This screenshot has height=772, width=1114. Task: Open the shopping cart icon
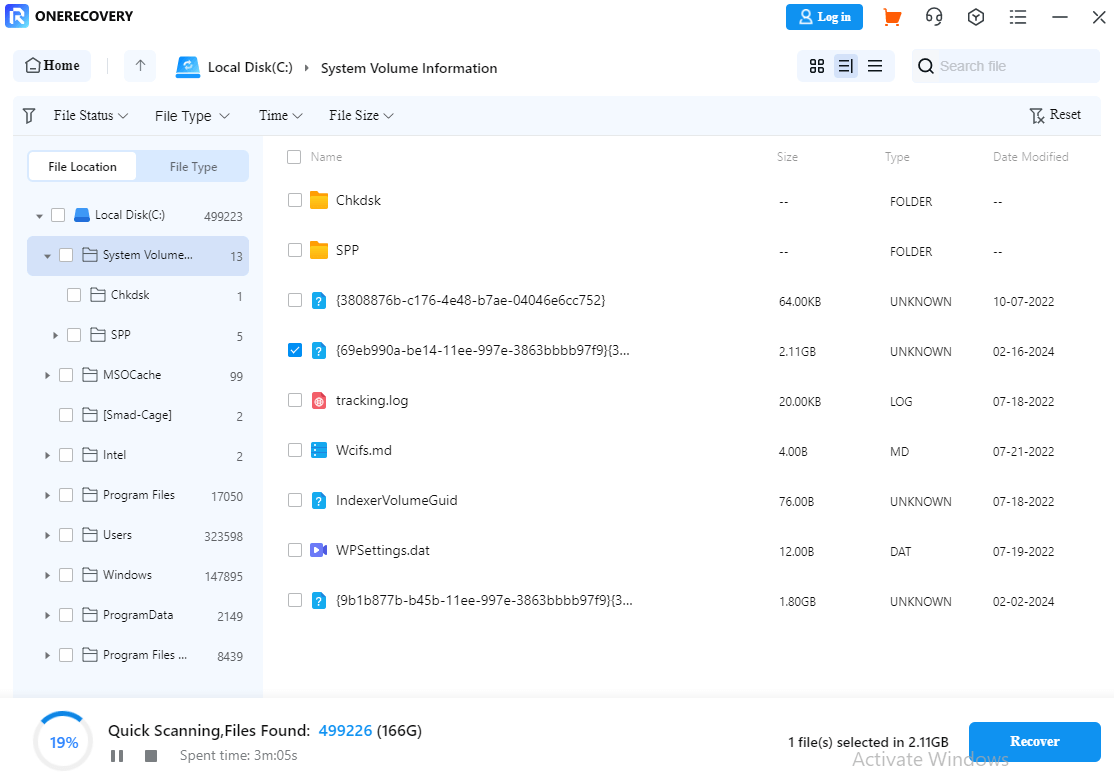coord(892,17)
